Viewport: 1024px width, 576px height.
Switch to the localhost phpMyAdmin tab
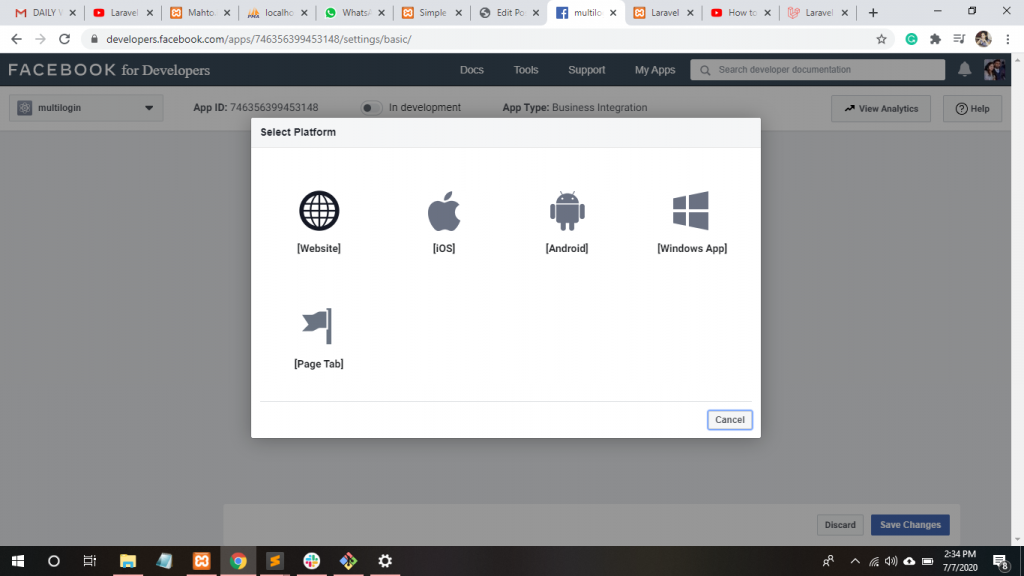(x=277, y=12)
